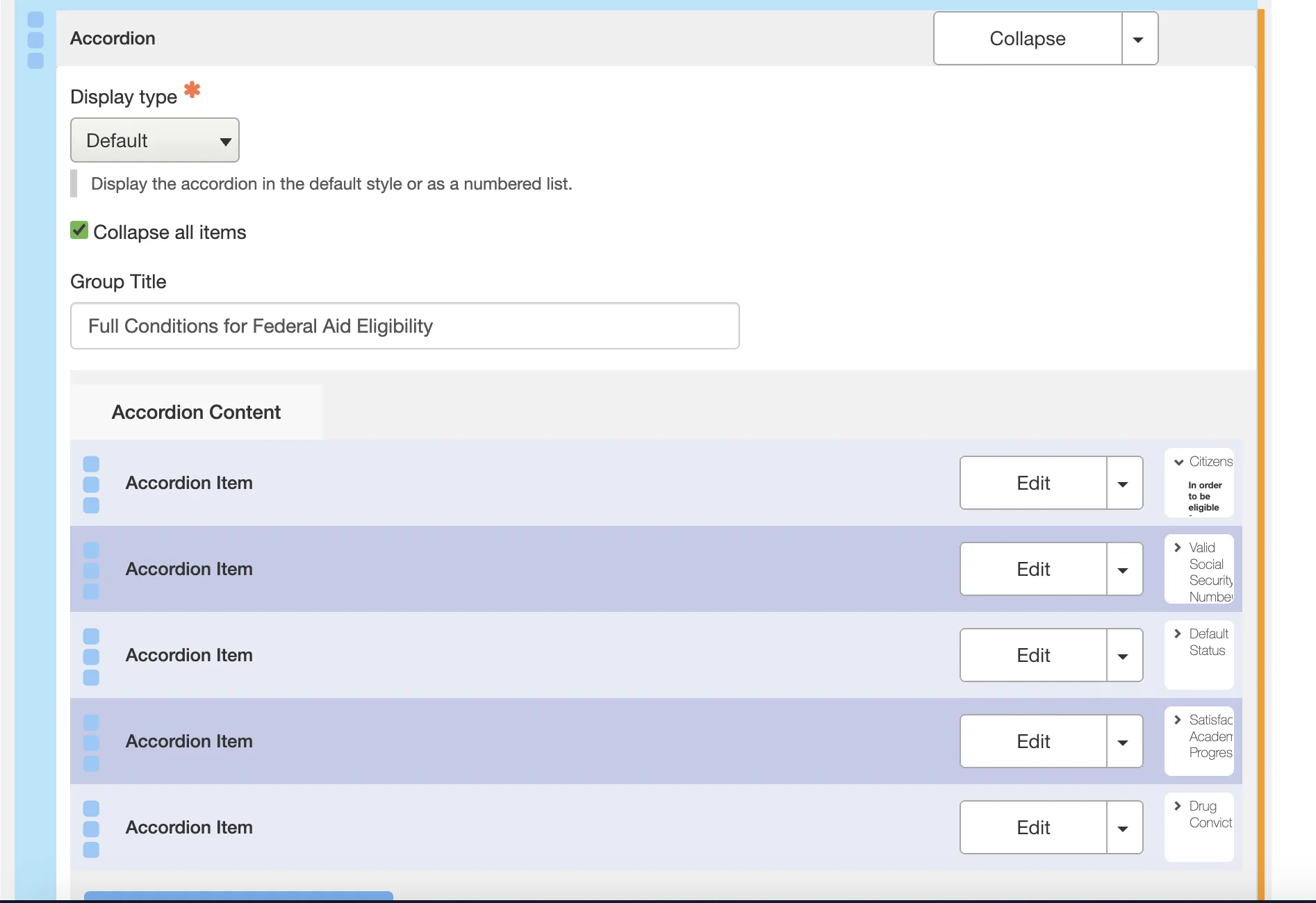Expand the Drug Conviction preview
The height and width of the screenshot is (903, 1316).
1178,806
